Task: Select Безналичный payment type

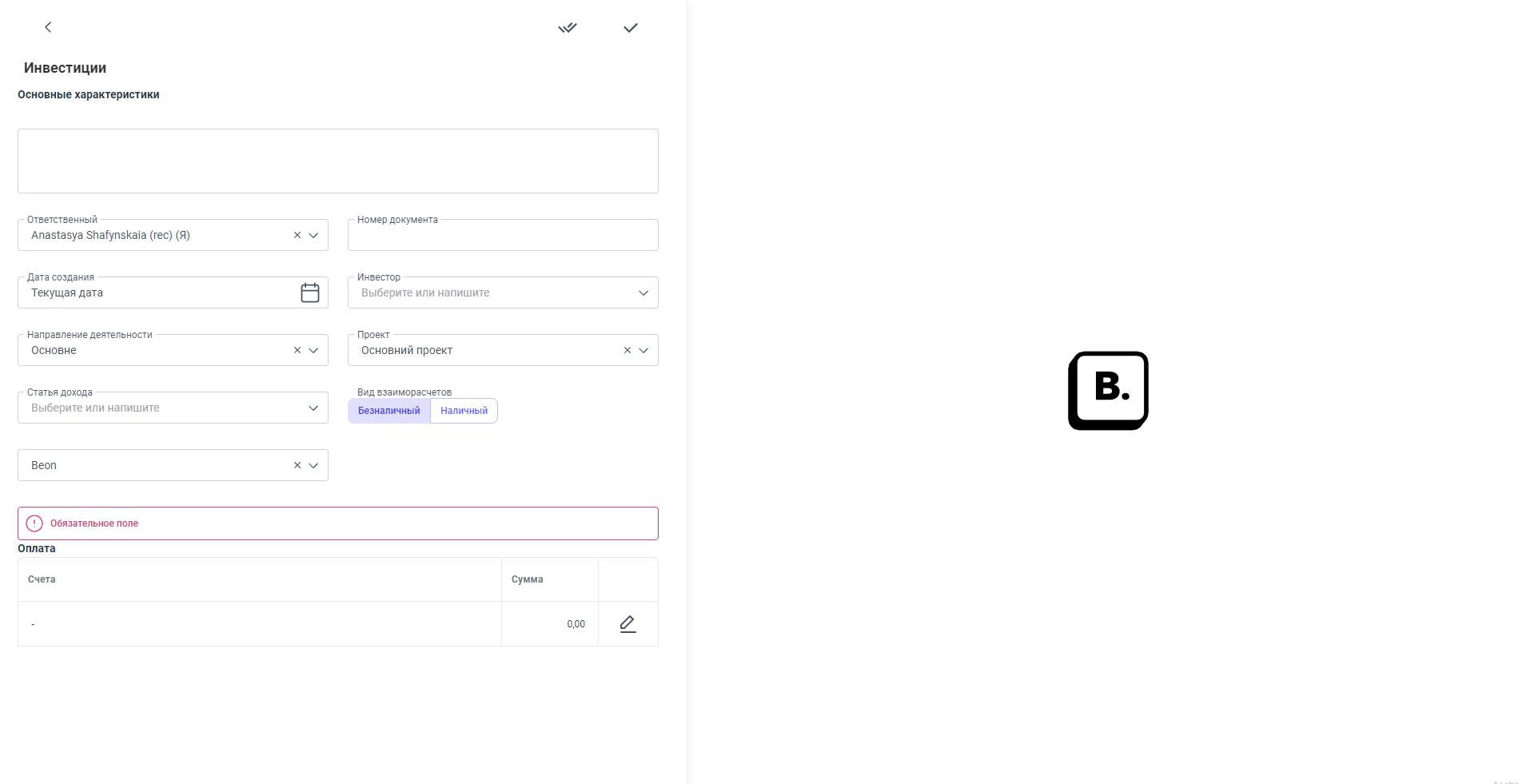Action: (388, 411)
